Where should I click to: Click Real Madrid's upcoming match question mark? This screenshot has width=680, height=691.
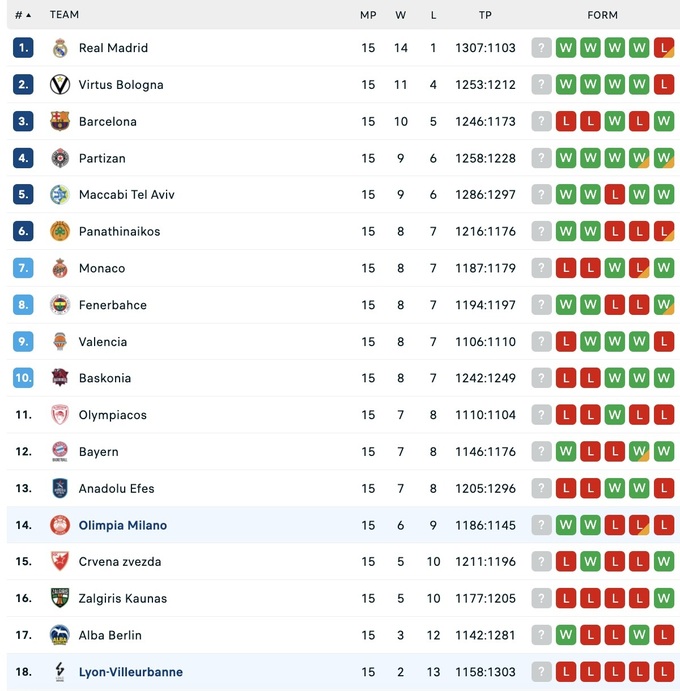pos(542,48)
